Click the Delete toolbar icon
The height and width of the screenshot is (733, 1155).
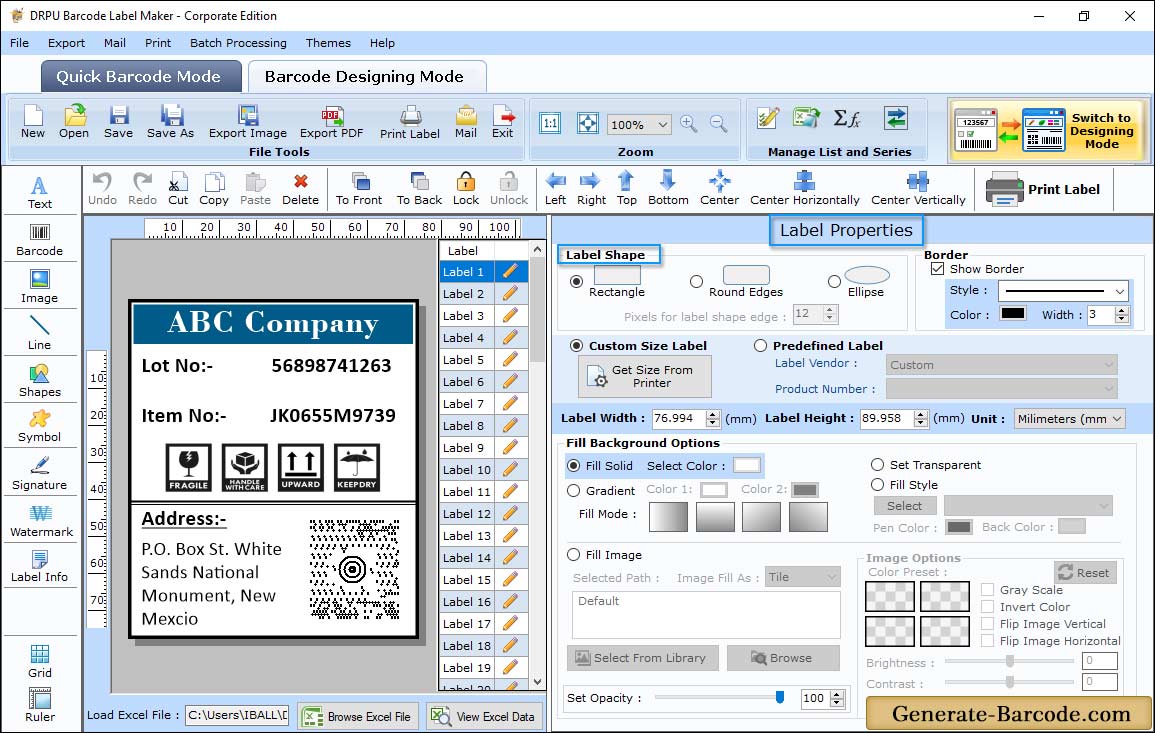tap(301, 189)
